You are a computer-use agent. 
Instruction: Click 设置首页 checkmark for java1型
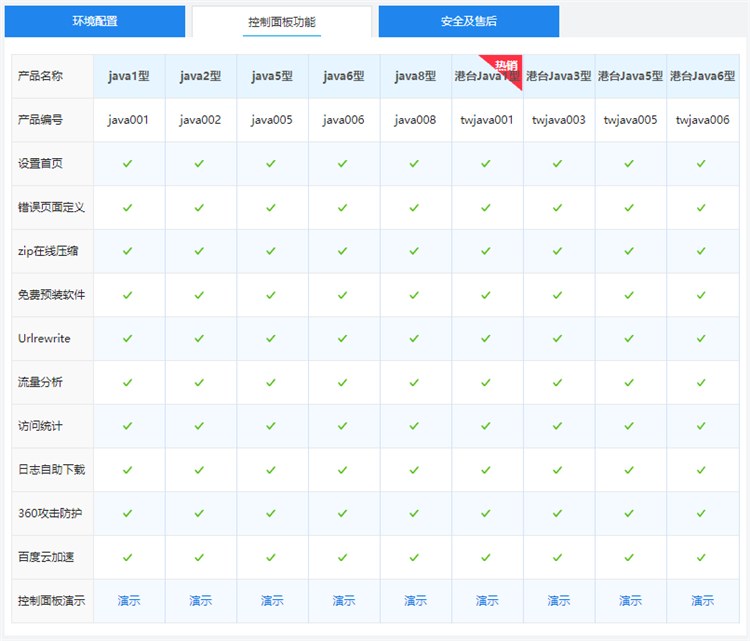tap(128, 163)
